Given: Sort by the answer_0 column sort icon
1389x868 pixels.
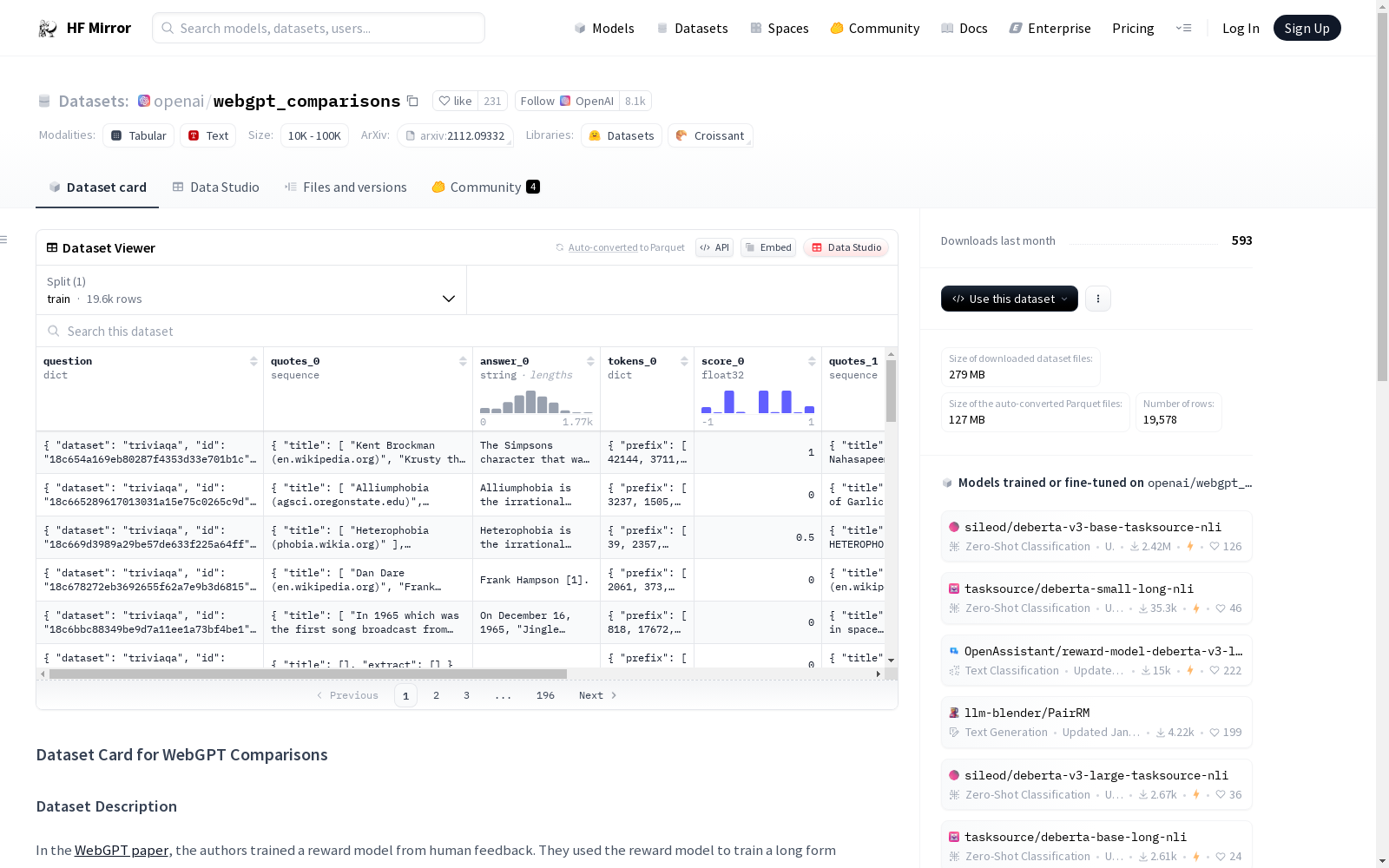Looking at the screenshot, I should [590, 361].
